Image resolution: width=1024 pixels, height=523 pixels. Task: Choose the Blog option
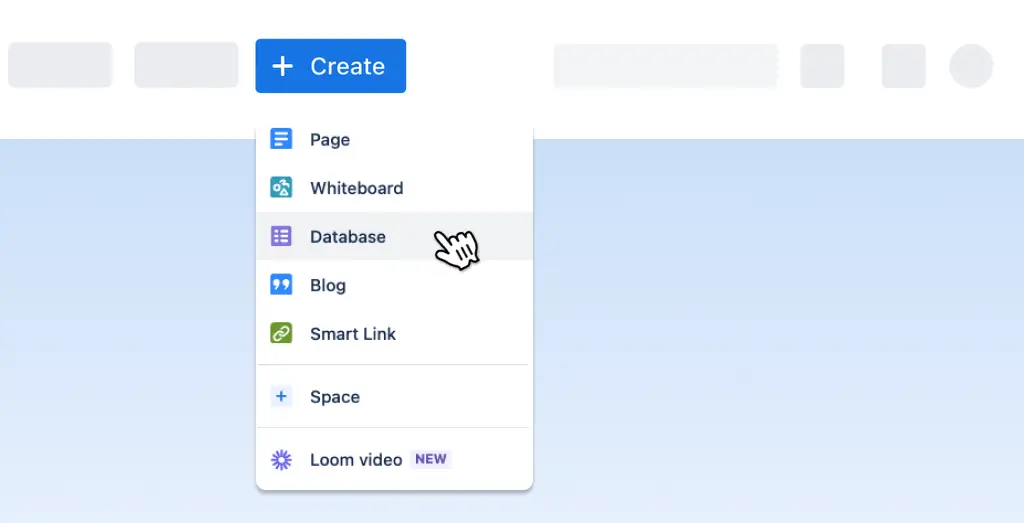328,285
